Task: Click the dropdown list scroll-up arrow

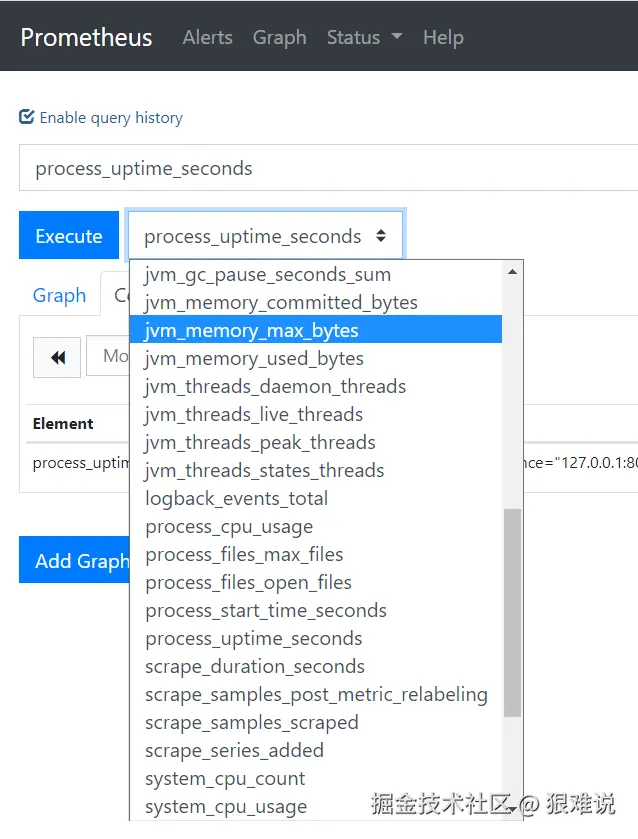Action: [512, 272]
